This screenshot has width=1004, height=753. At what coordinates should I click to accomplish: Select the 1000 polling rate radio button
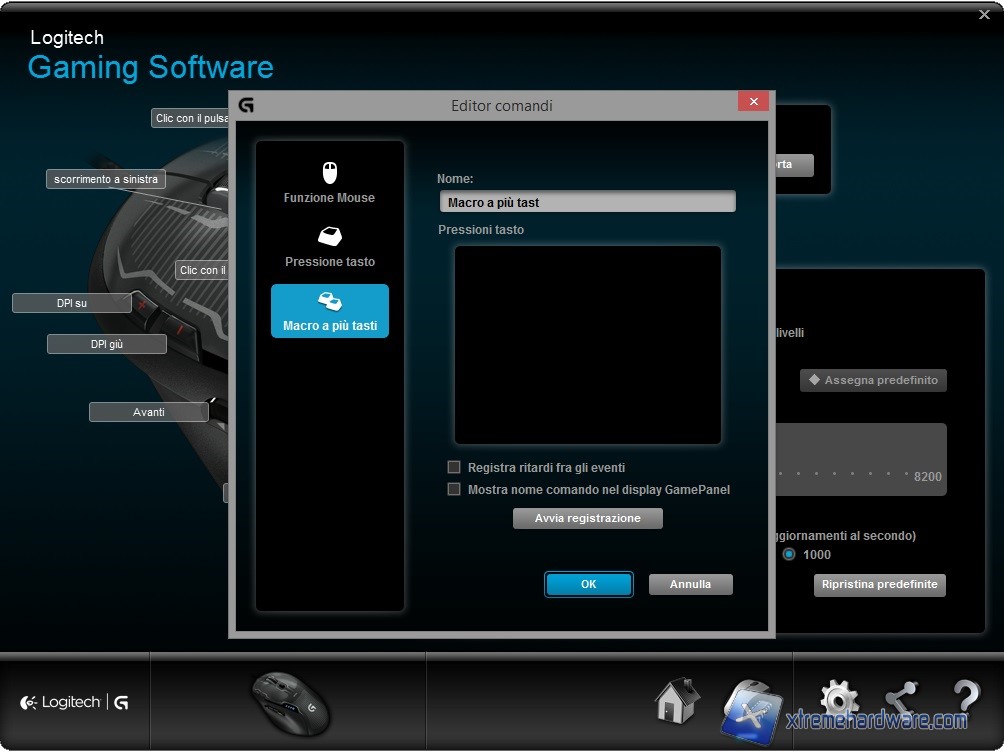tap(789, 554)
